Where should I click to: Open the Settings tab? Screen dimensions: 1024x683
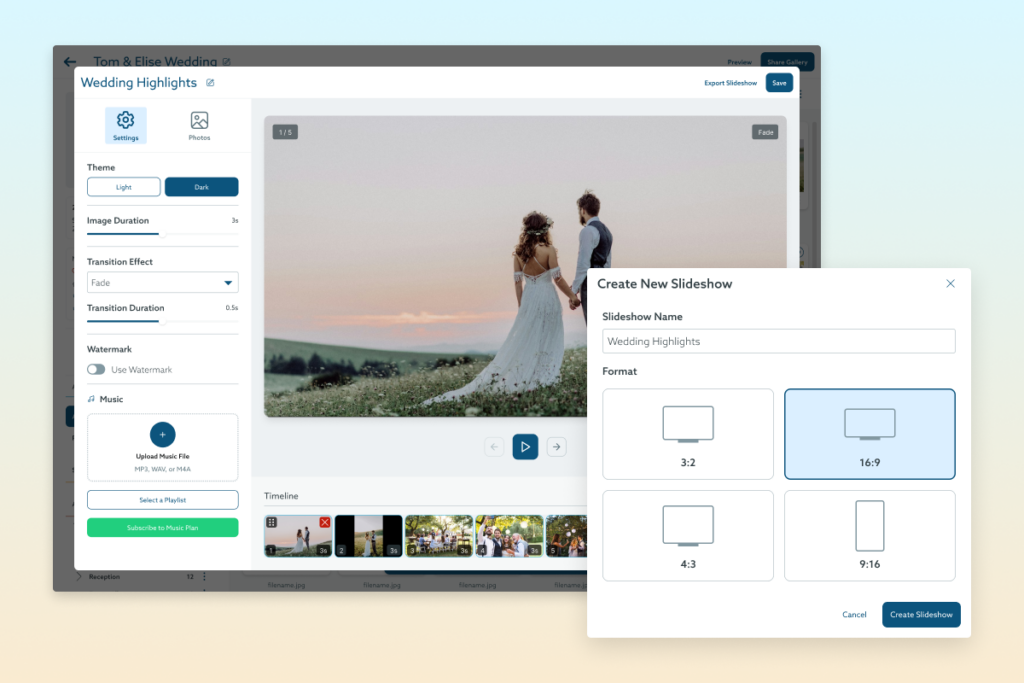[x=125, y=124]
